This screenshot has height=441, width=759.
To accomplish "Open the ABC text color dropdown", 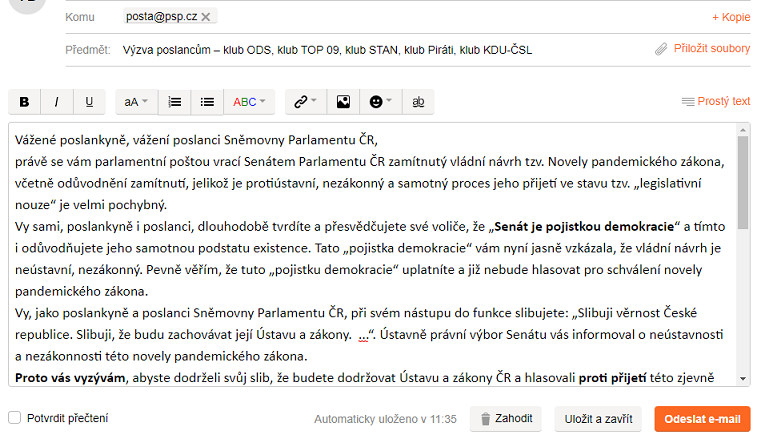I will coord(249,102).
